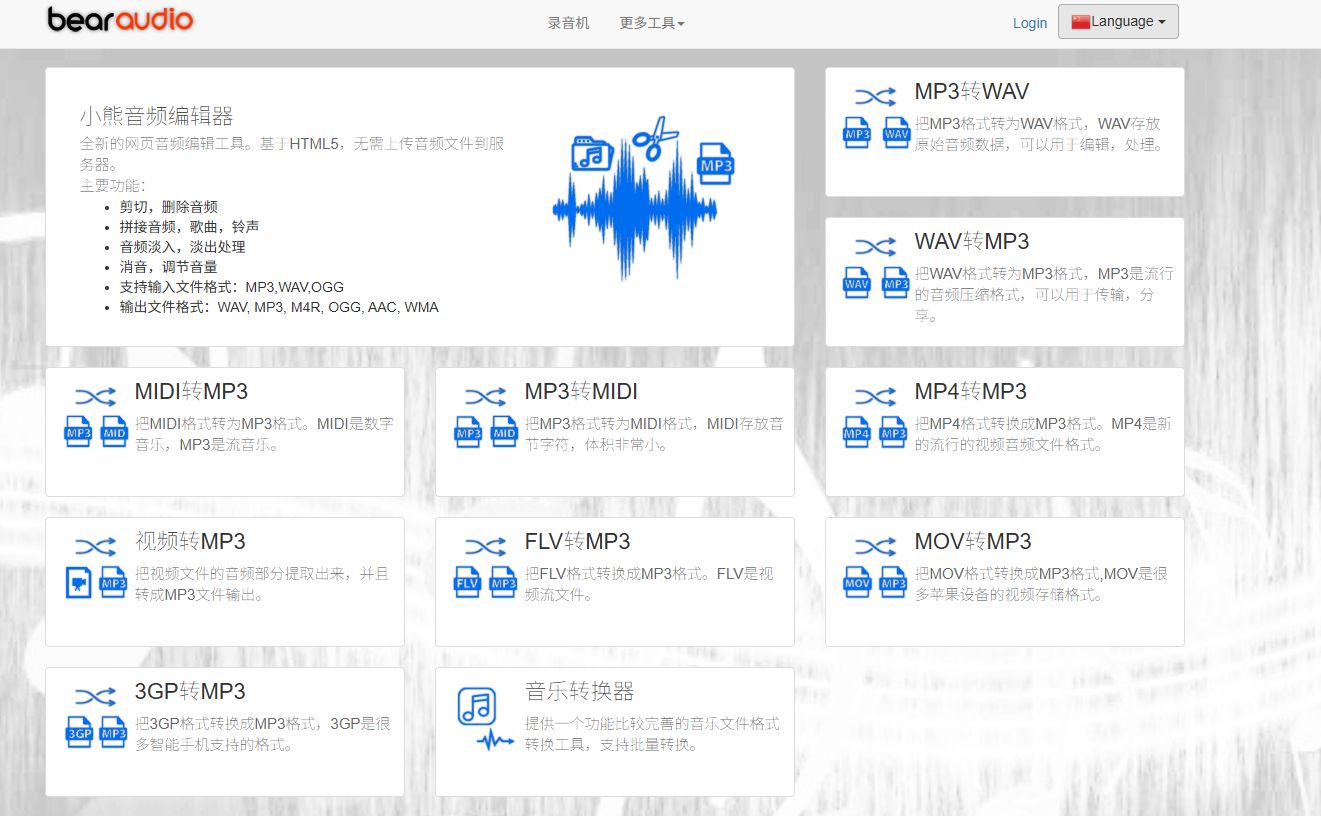
Task: Click the shuffle arrows icon in MIDI转MP3 card
Action: pos(96,397)
